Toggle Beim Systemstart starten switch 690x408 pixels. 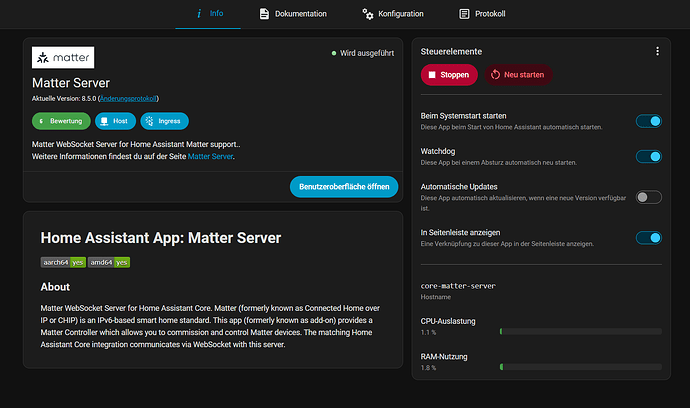[x=649, y=121]
